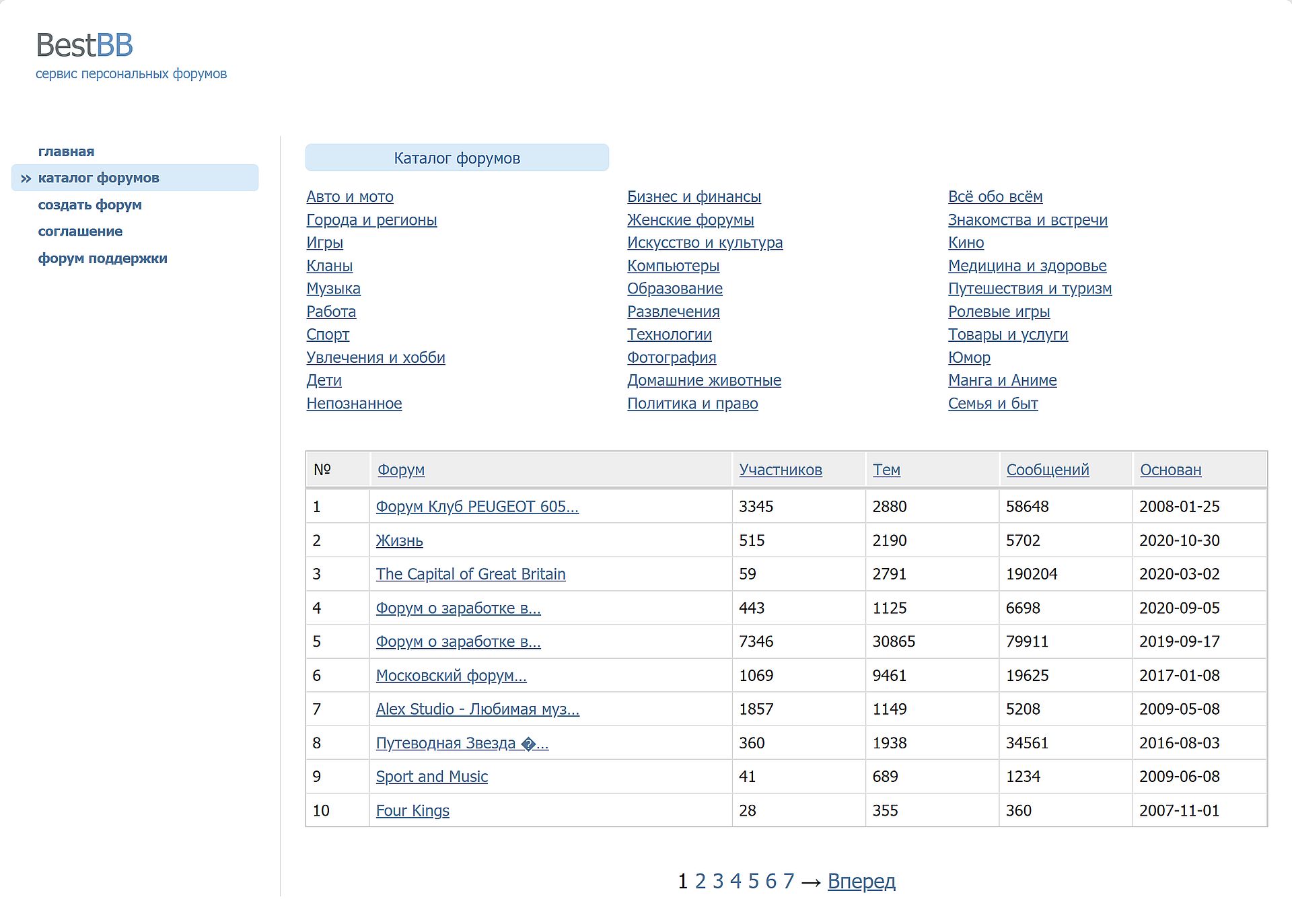Browse the Музыка category

tap(333, 289)
